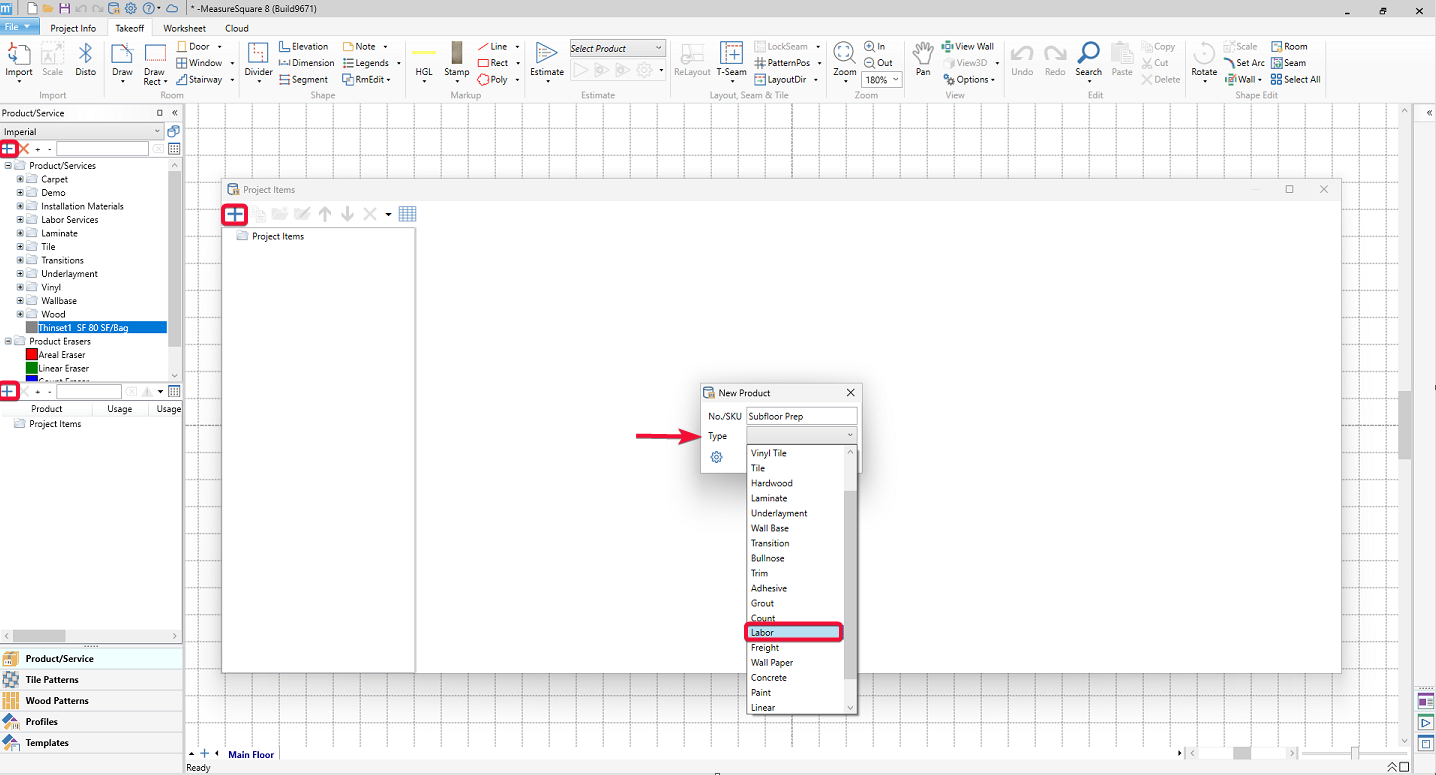The image size is (1436, 775).
Task: Click the product search field under Imperial
Action: point(102,149)
